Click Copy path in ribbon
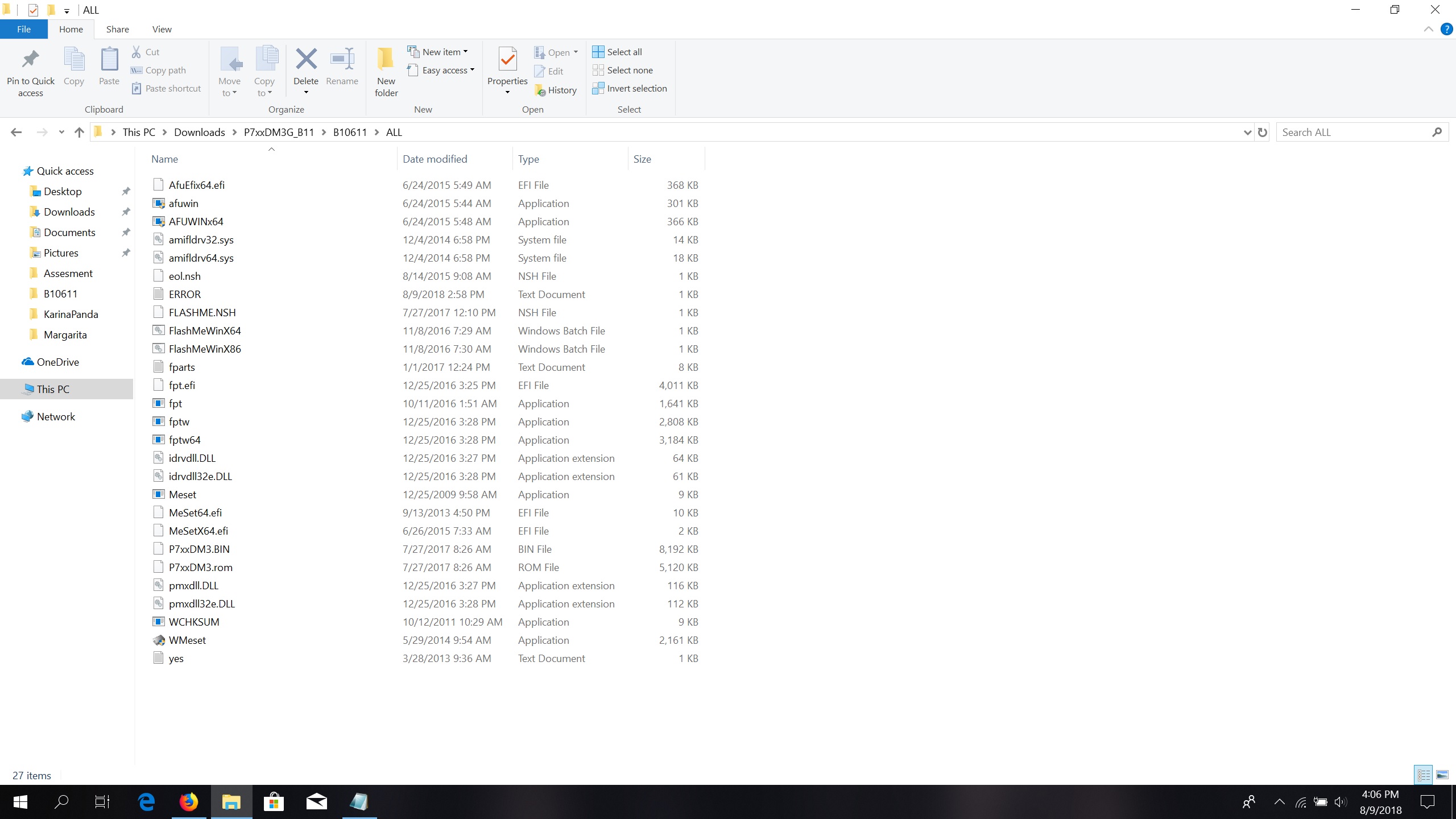The width and height of the screenshot is (1456, 819). (158, 70)
